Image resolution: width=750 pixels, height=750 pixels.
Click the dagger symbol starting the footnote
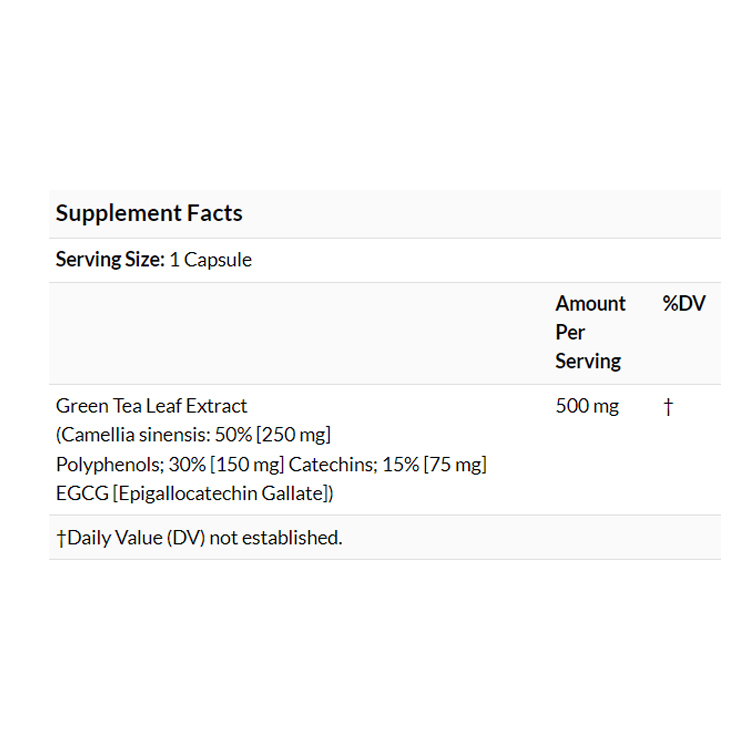coord(61,538)
